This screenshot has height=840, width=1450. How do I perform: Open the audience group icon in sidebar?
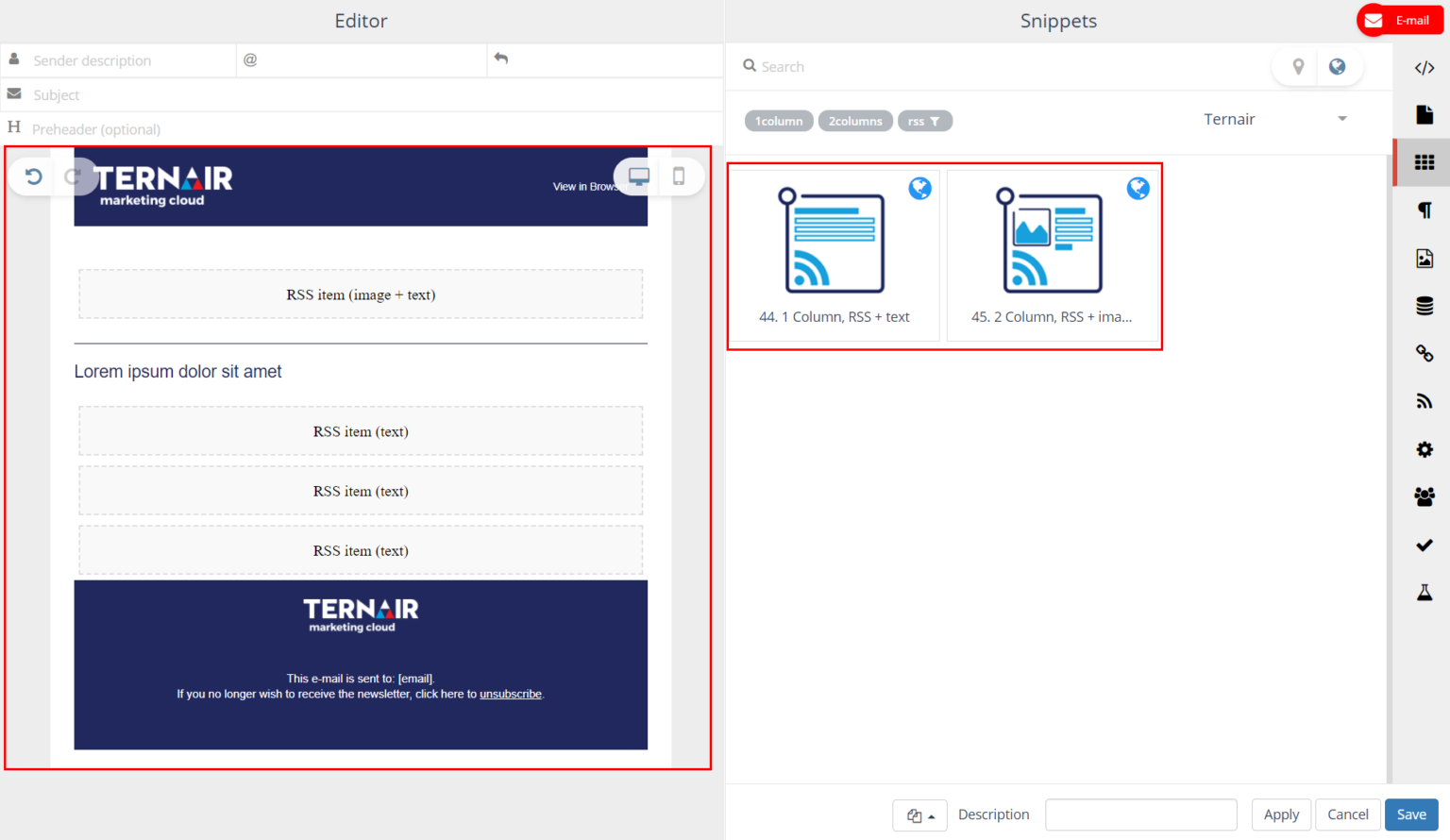coord(1425,496)
